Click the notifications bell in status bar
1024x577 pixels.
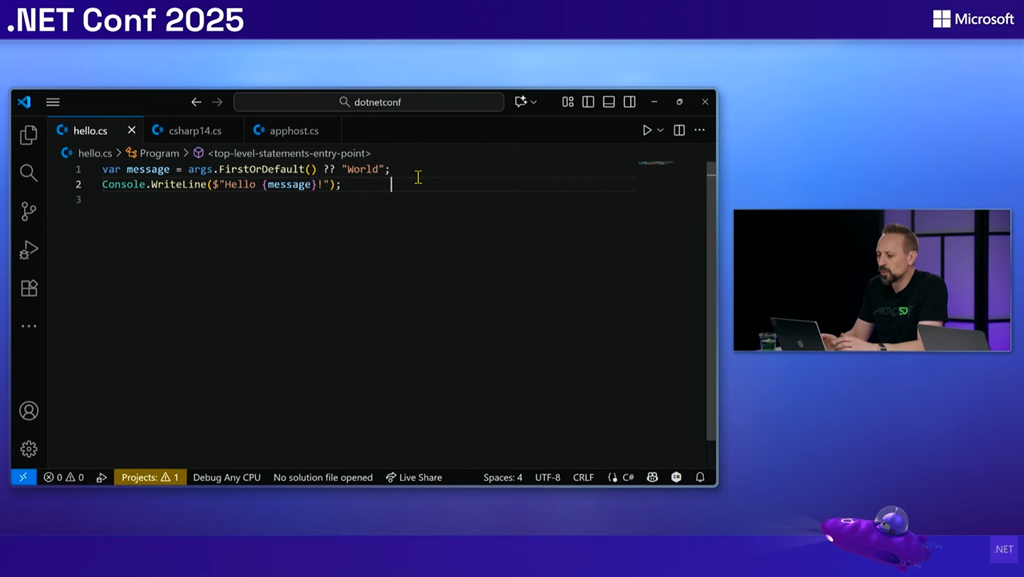pos(700,477)
